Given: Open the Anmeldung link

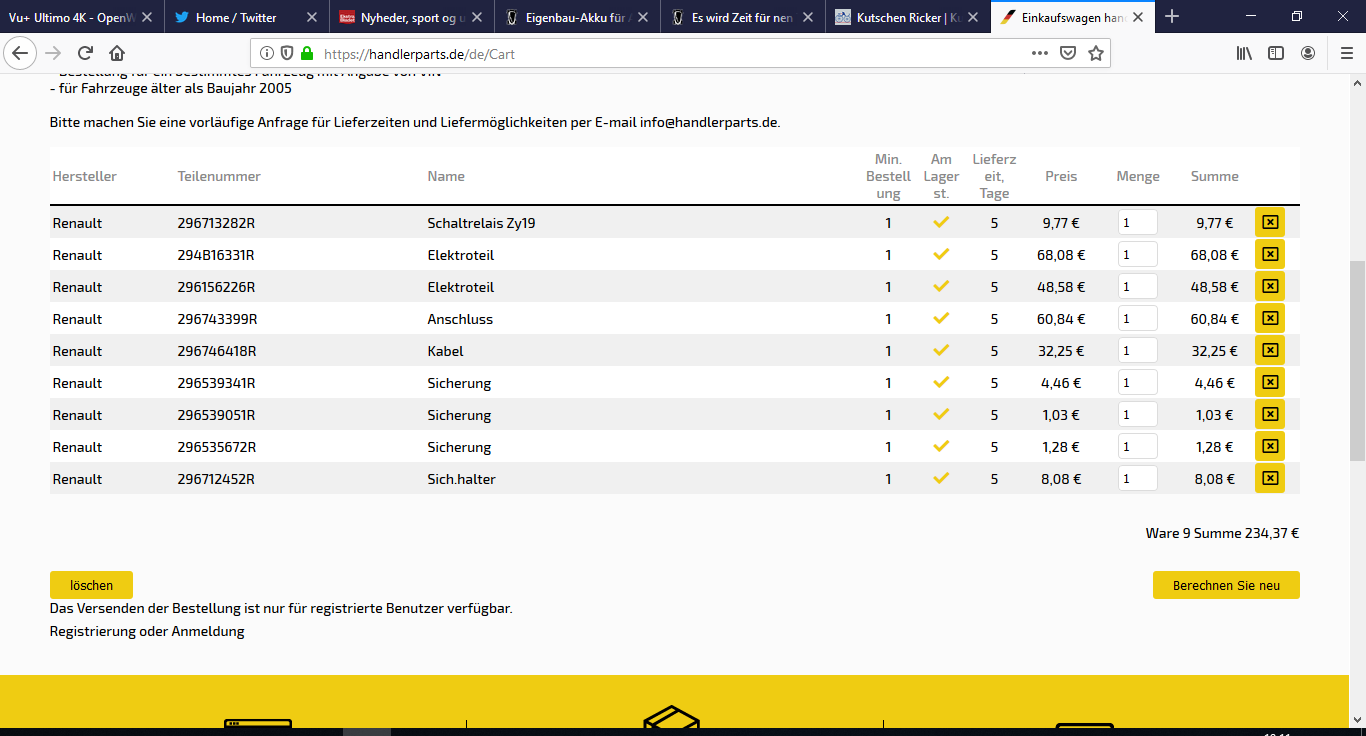Looking at the screenshot, I should pyautogui.click(x=208, y=631).
